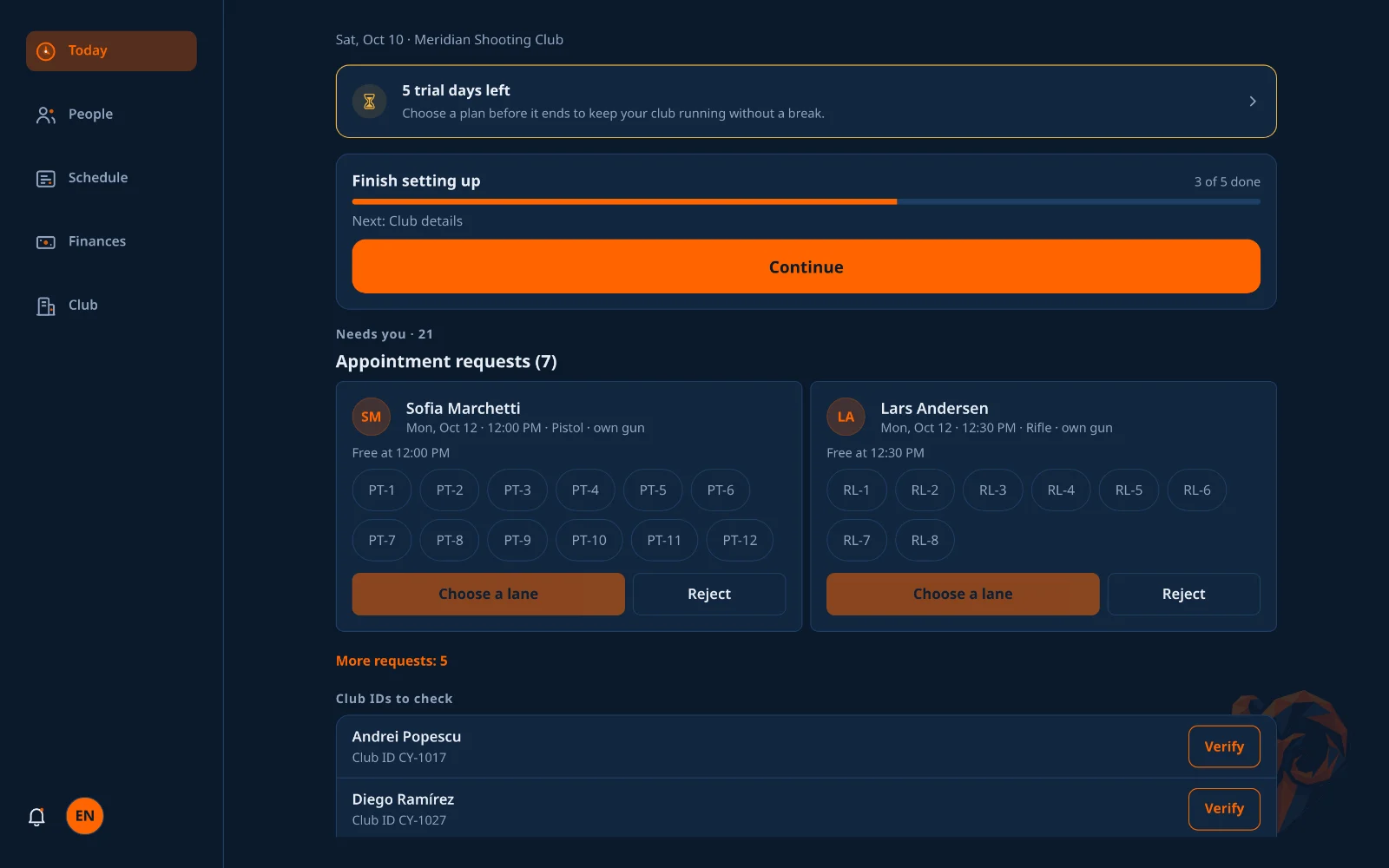This screenshot has width=1389, height=868.
Task: Select lane RL-2
Action: [925, 490]
